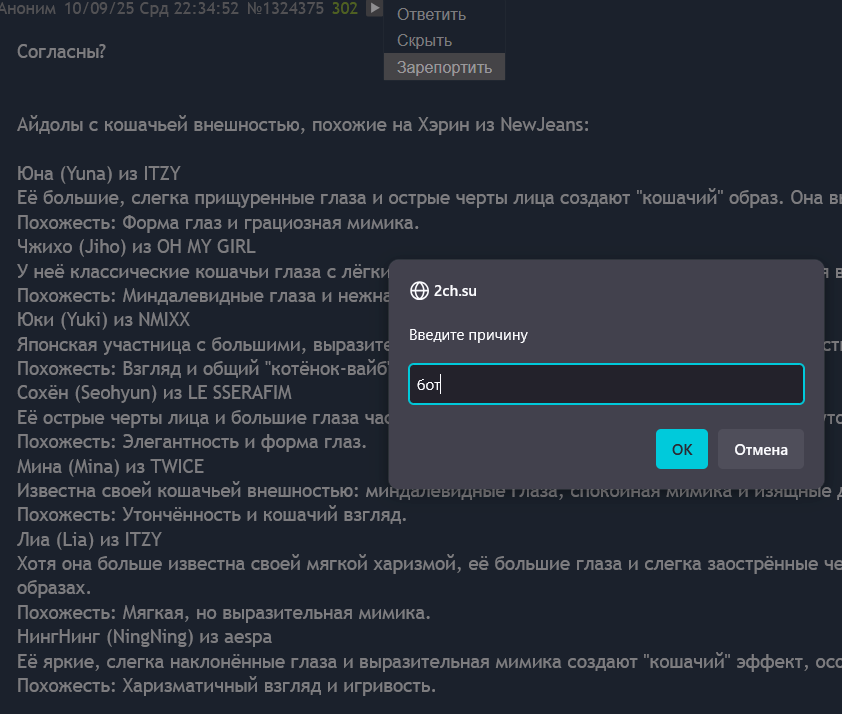Image resolution: width=842 pixels, height=714 pixels.
Task: Click the line Юки (Yuki) из NMIXX
Action: point(104,319)
